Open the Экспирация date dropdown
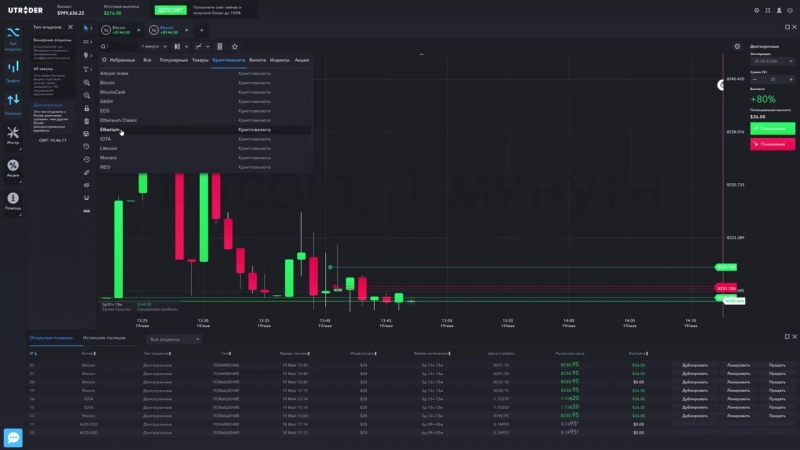Screen dimensions: 800x450 [x=772, y=61]
